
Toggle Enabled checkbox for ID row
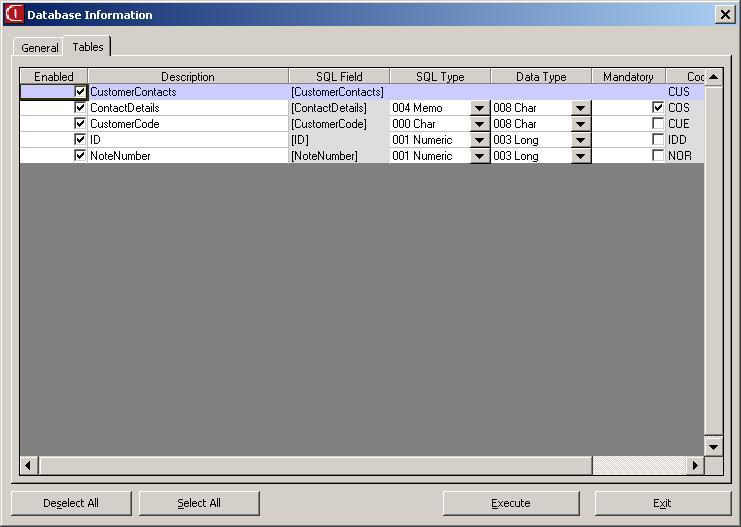pyautogui.click(x=80, y=139)
